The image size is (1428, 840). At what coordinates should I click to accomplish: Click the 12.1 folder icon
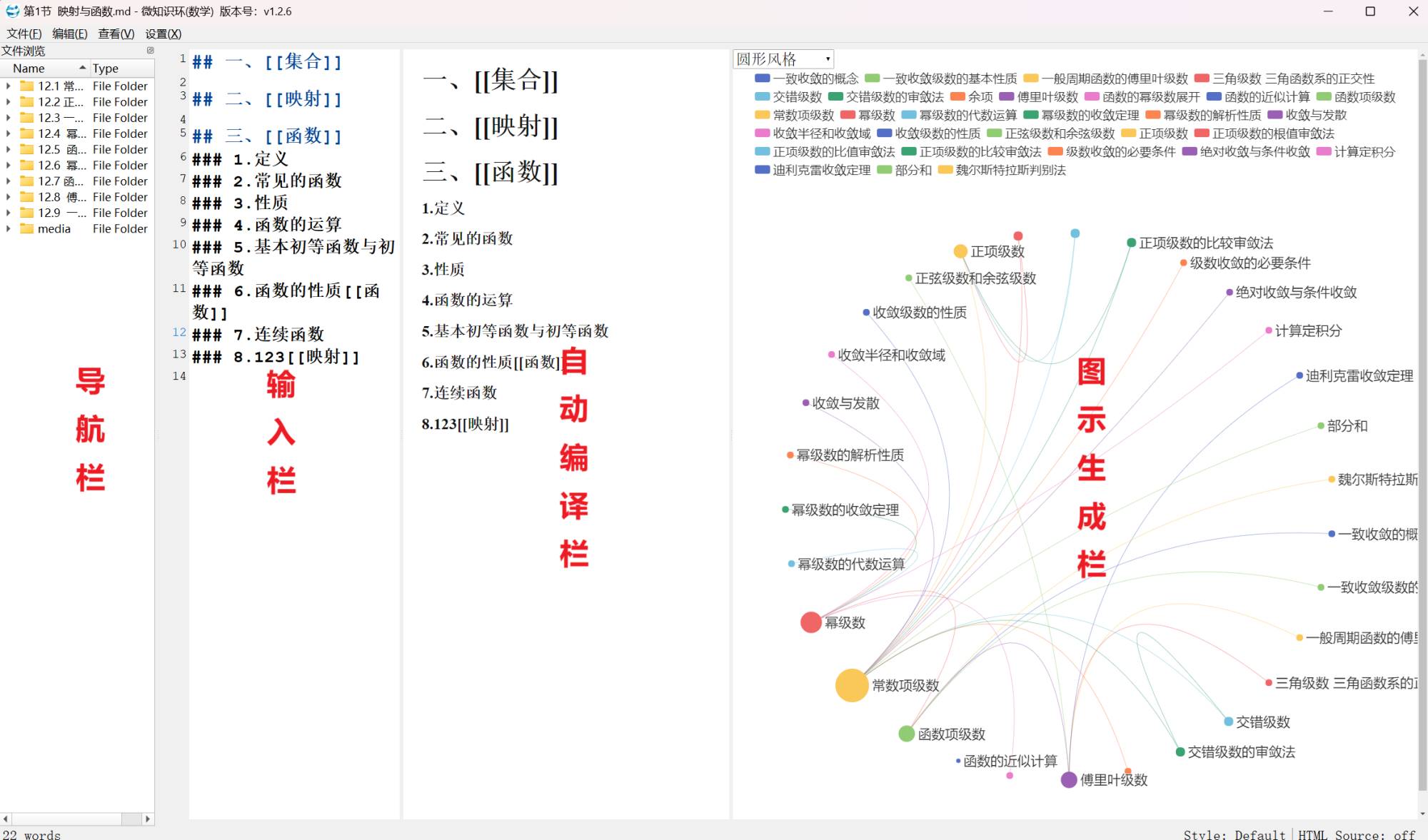point(27,86)
